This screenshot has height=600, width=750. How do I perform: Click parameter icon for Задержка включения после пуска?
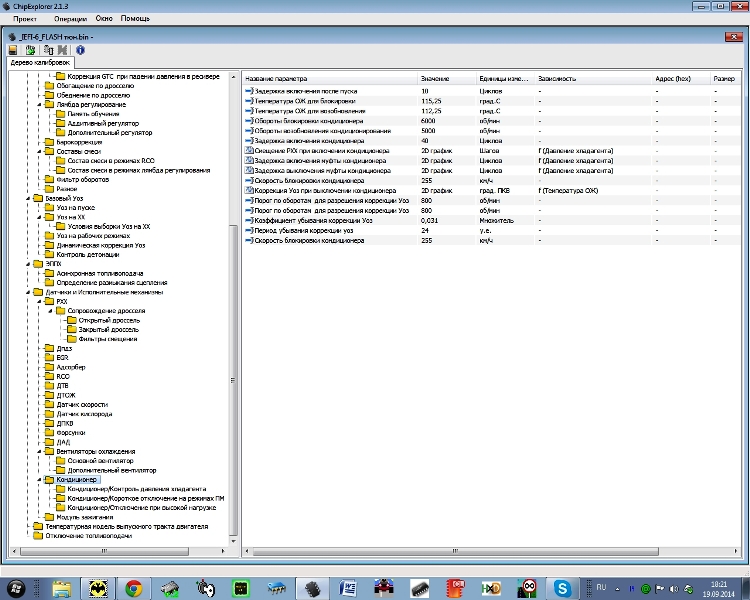[x=250, y=91]
